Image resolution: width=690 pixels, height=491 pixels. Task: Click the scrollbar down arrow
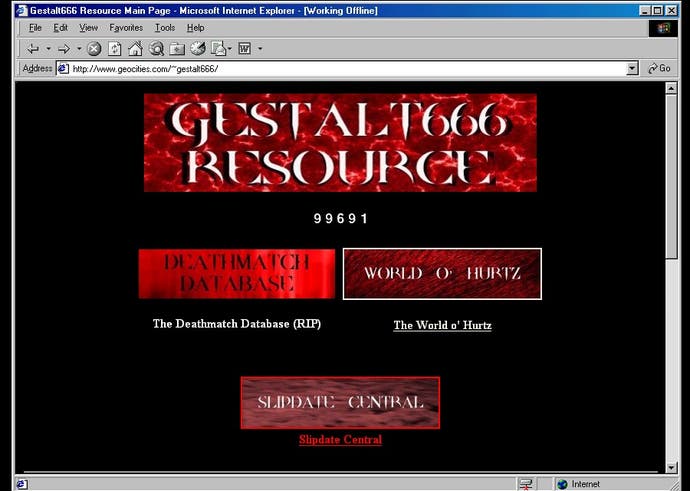point(671,467)
